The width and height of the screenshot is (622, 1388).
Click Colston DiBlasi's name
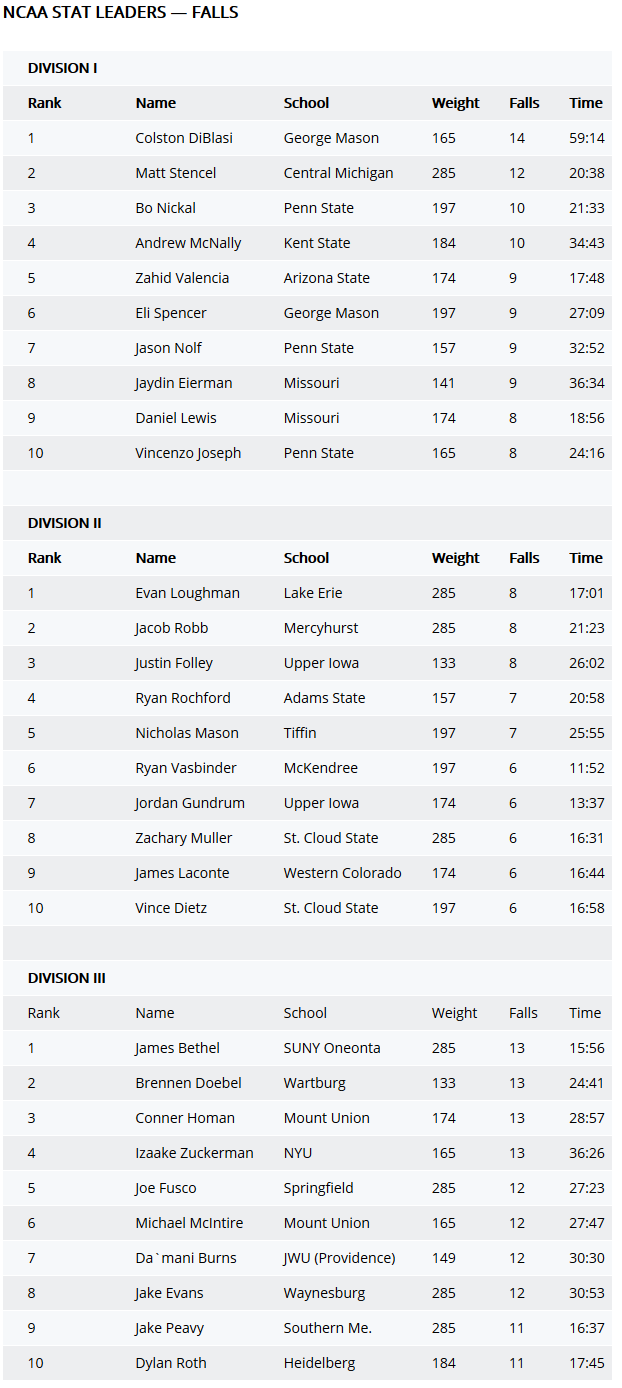coord(184,138)
